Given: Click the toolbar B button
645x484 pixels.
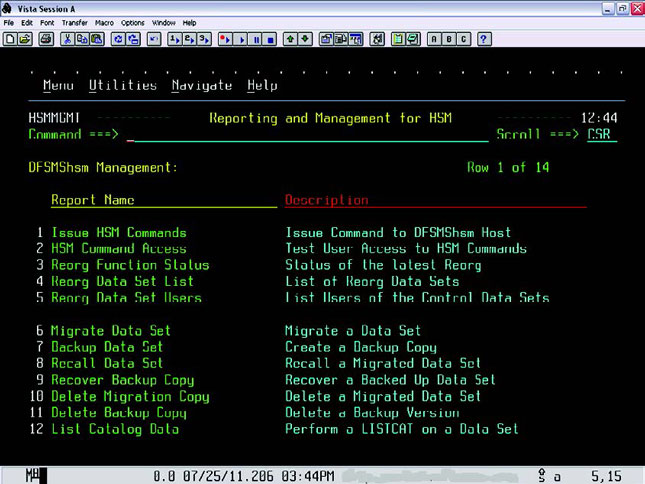Looking at the screenshot, I should (x=449, y=39).
